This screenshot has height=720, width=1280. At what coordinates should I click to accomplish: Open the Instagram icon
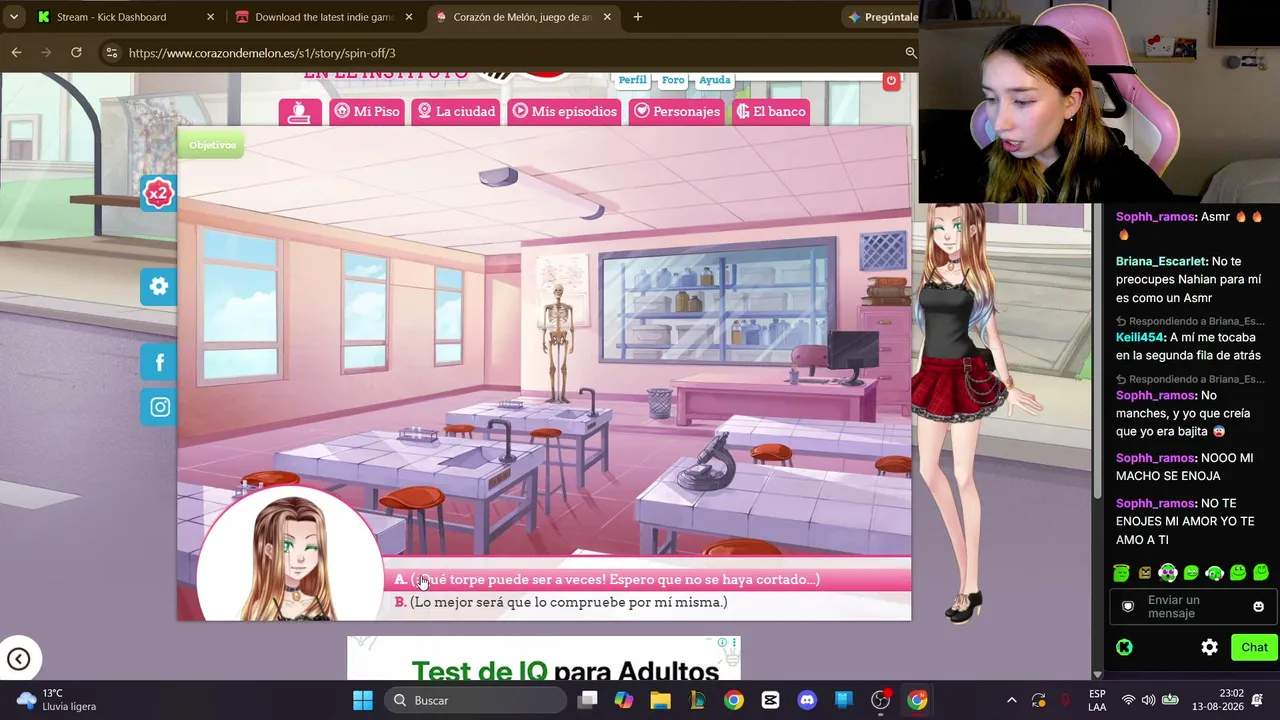[x=159, y=407]
